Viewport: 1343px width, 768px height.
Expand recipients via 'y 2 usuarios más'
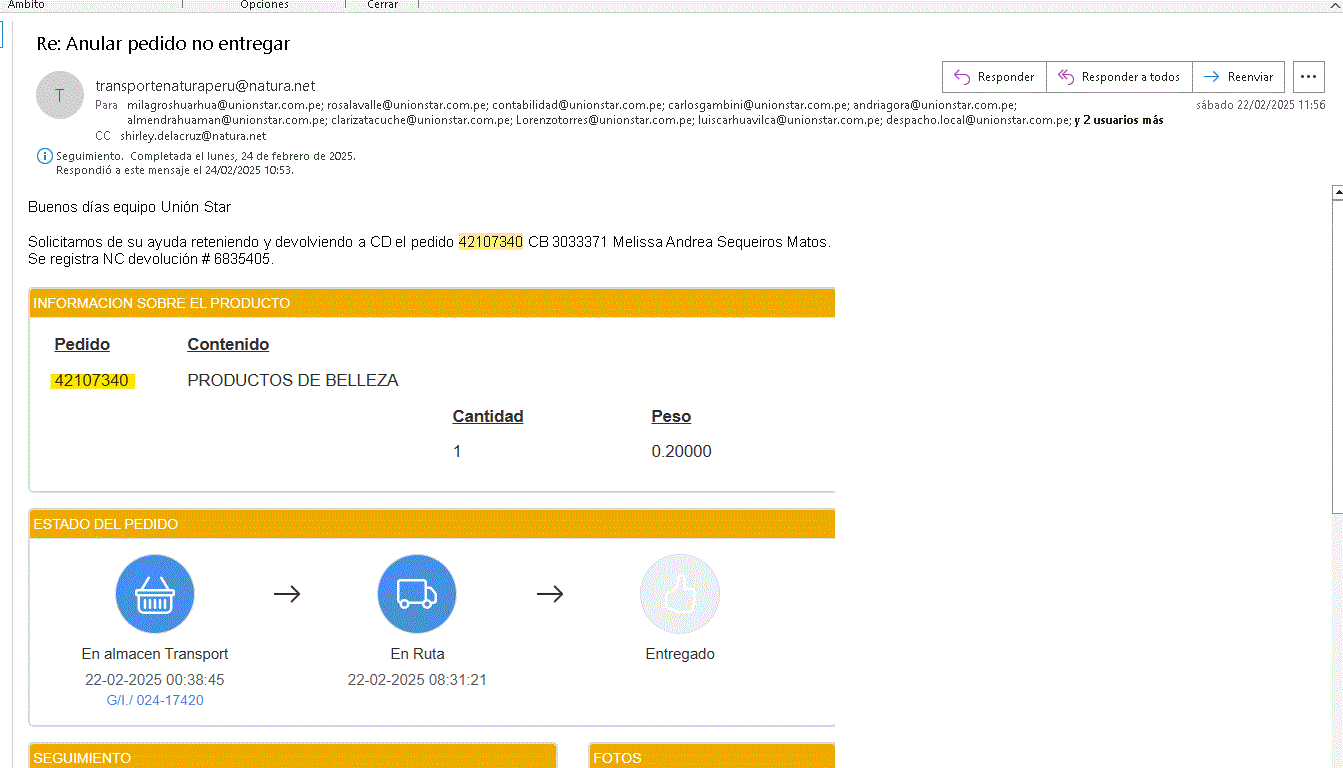[x=1118, y=120]
